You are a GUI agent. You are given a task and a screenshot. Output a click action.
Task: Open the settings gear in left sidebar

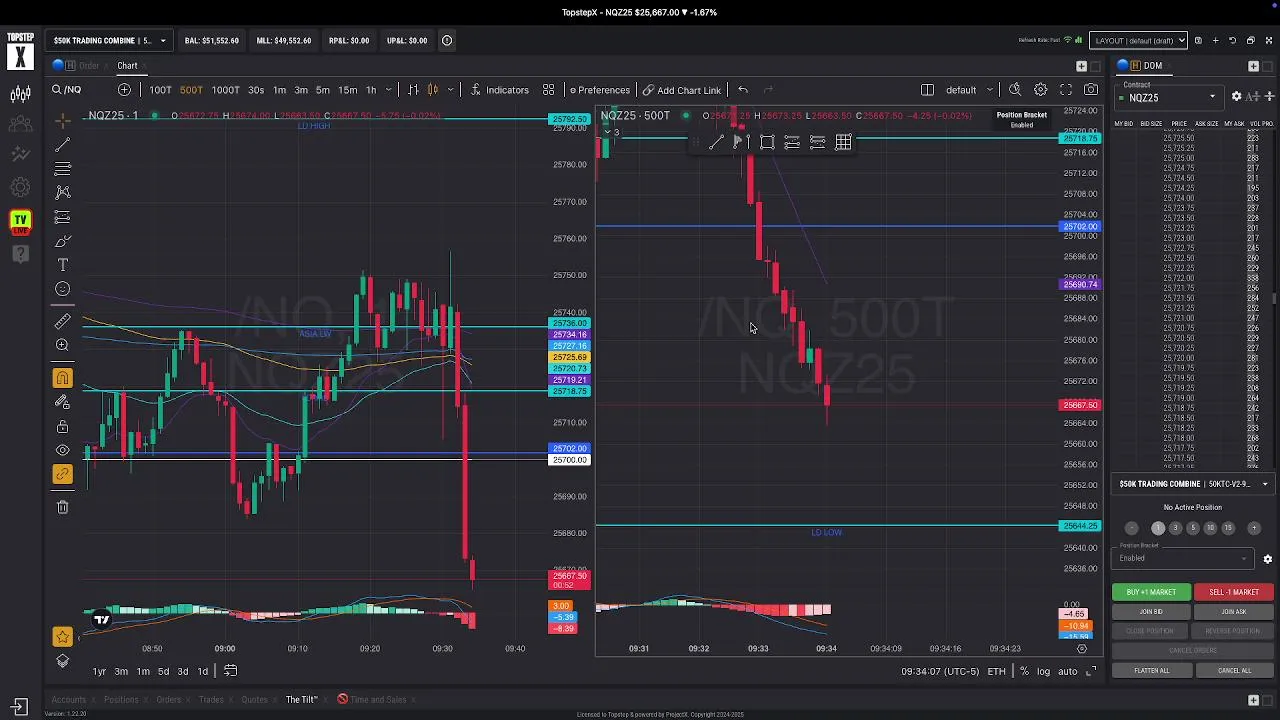[x=20, y=187]
